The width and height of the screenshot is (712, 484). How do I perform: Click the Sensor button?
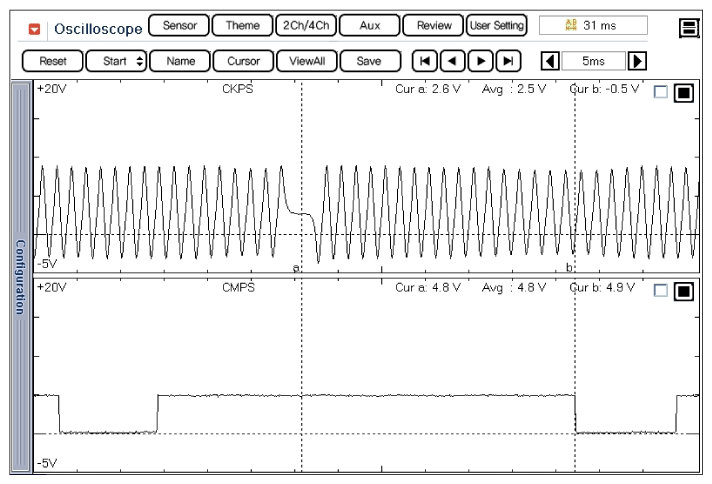[179, 25]
